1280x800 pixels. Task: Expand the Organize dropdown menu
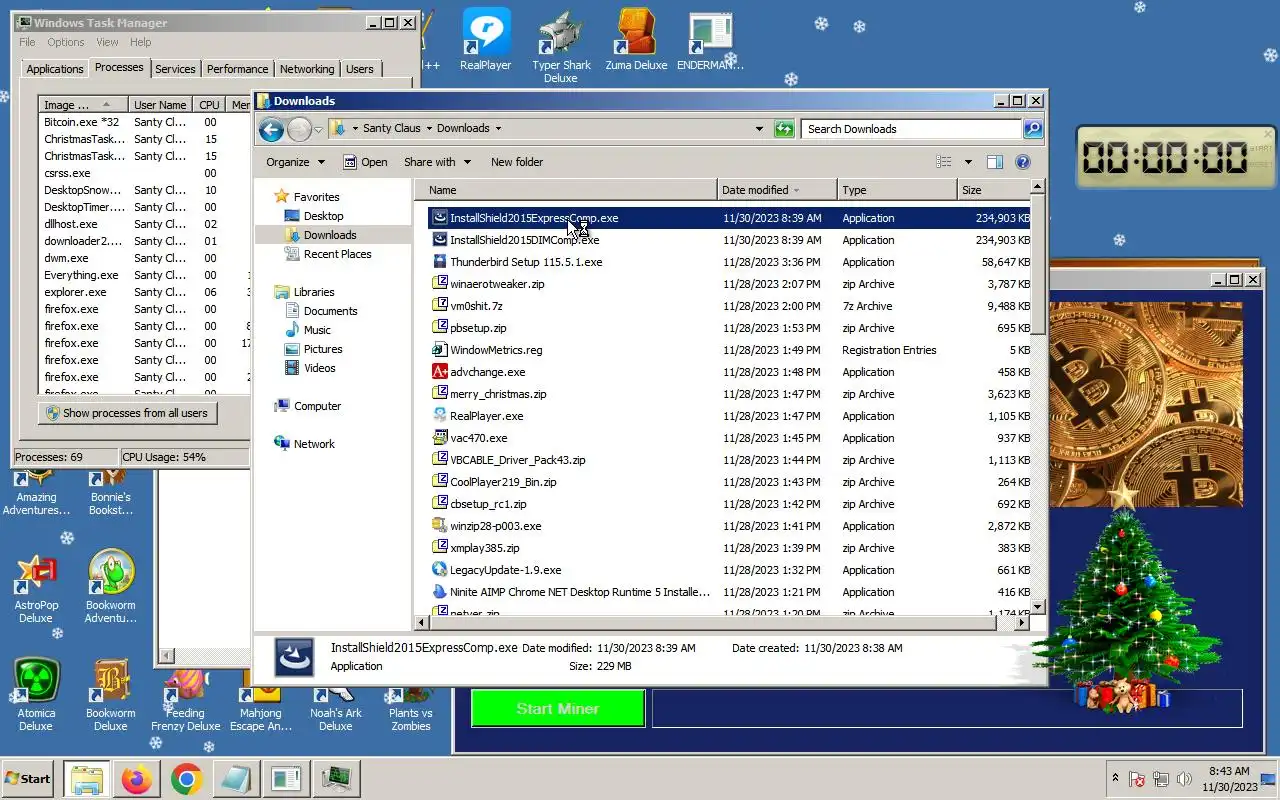(295, 162)
